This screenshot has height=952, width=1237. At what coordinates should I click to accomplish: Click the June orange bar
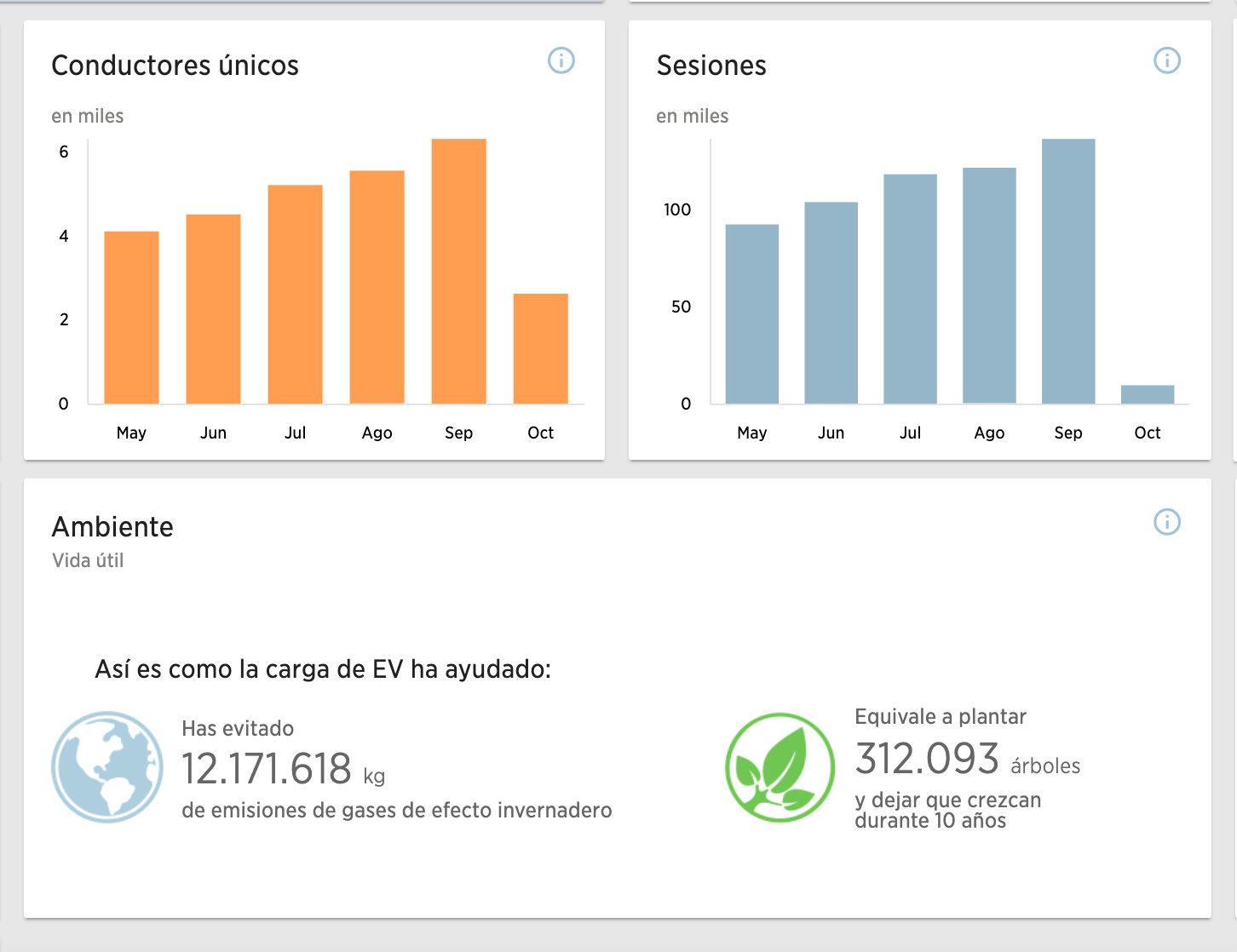[213, 308]
